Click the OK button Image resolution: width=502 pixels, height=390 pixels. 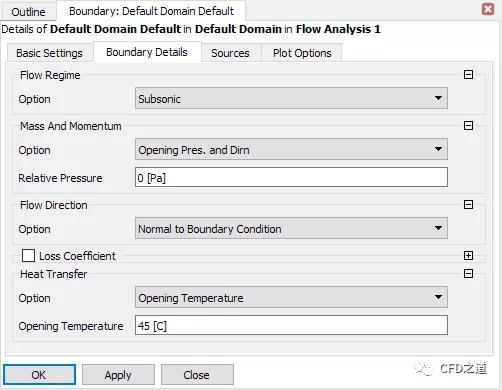pyautogui.click(x=39, y=375)
